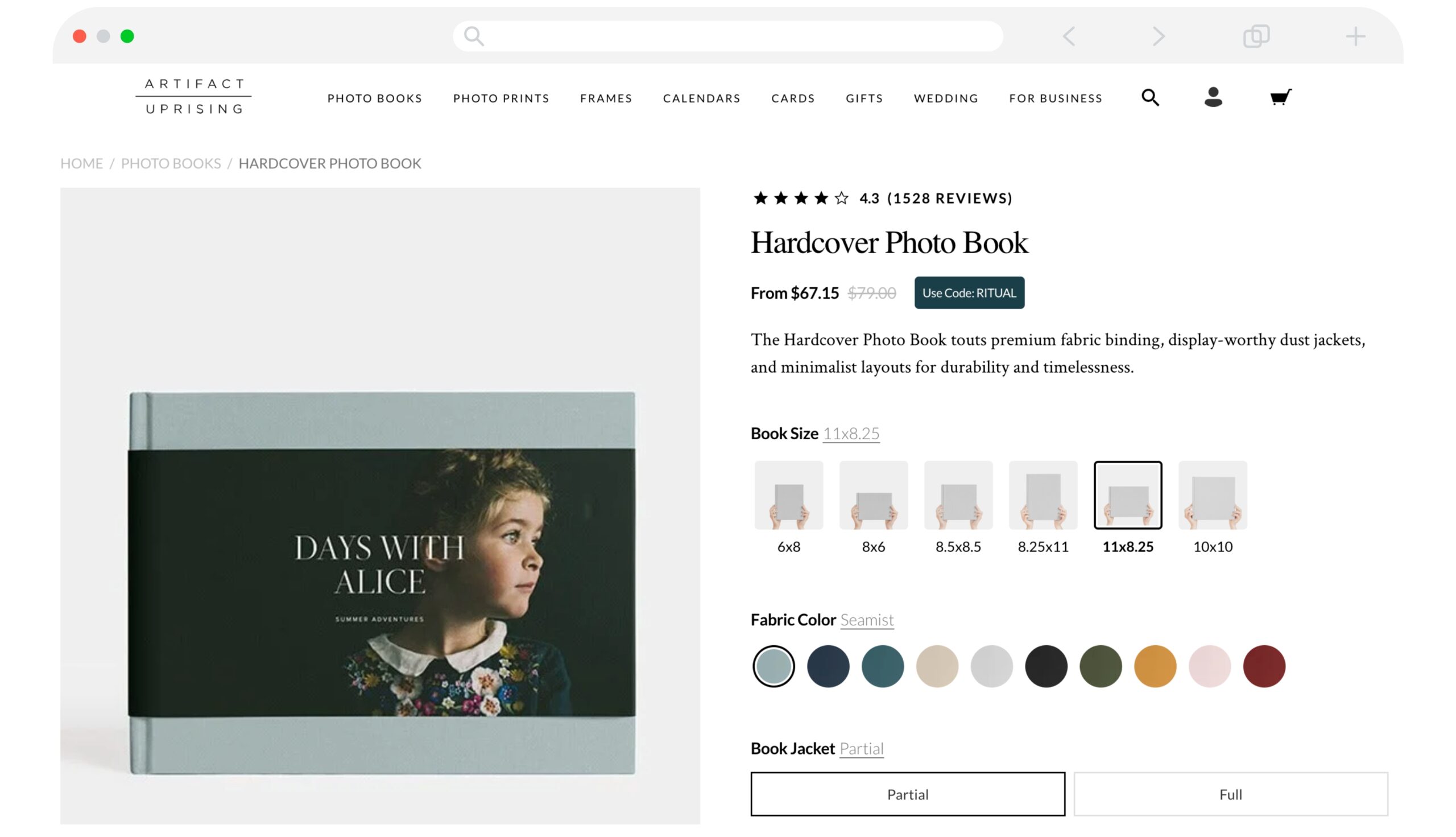Open the Photo Books menu
The image size is (1456, 837).
coord(375,98)
